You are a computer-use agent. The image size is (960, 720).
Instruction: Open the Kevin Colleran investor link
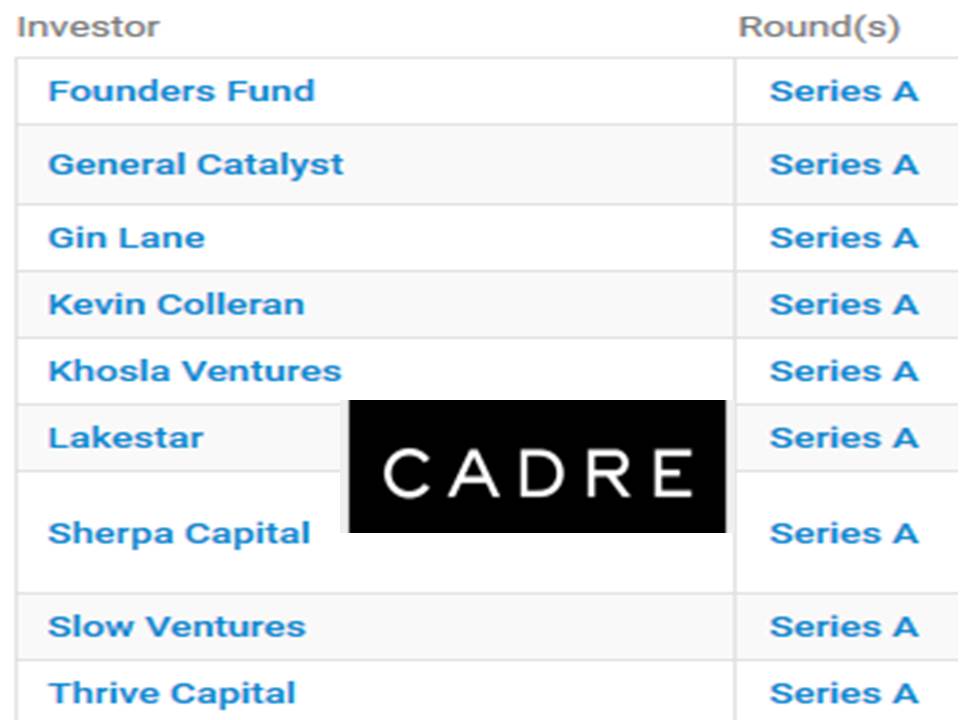[176, 304]
